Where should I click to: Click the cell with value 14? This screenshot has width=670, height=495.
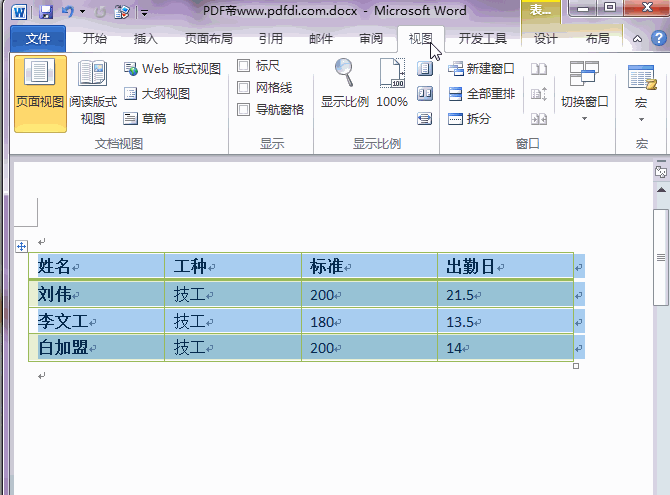pyautogui.click(x=505, y=348)
